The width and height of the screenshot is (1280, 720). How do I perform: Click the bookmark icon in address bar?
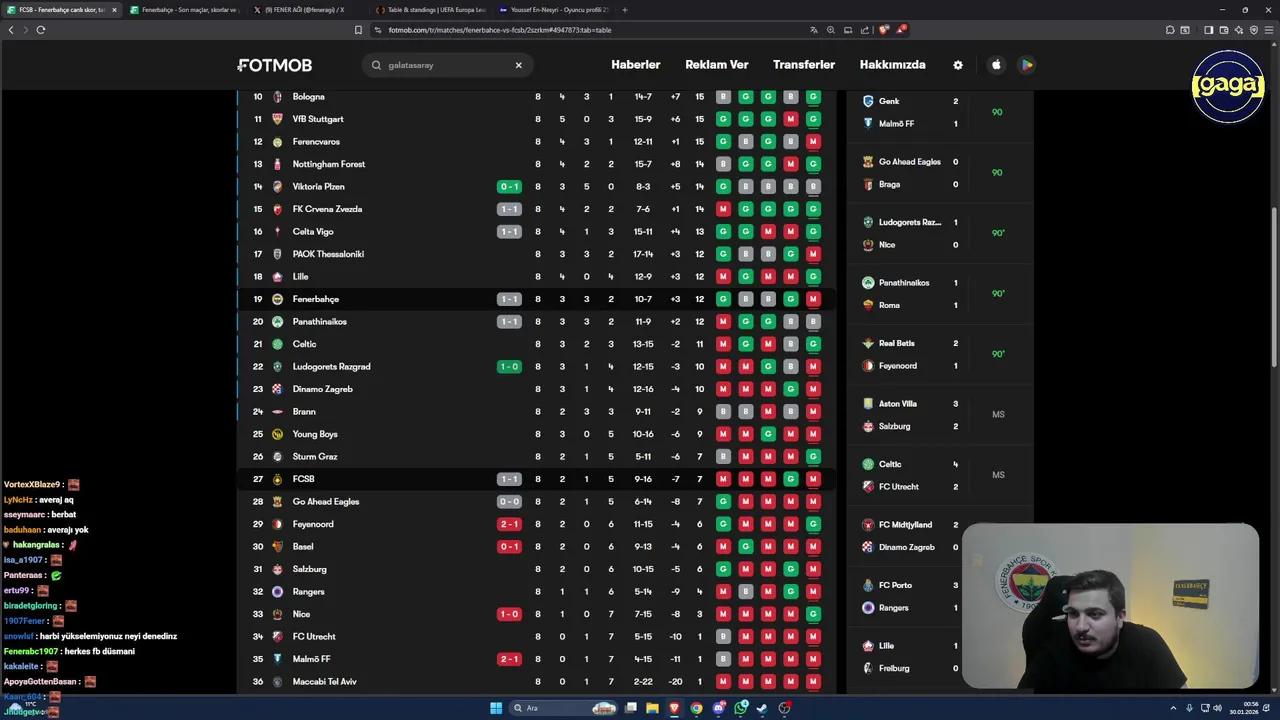pos(358,30)
